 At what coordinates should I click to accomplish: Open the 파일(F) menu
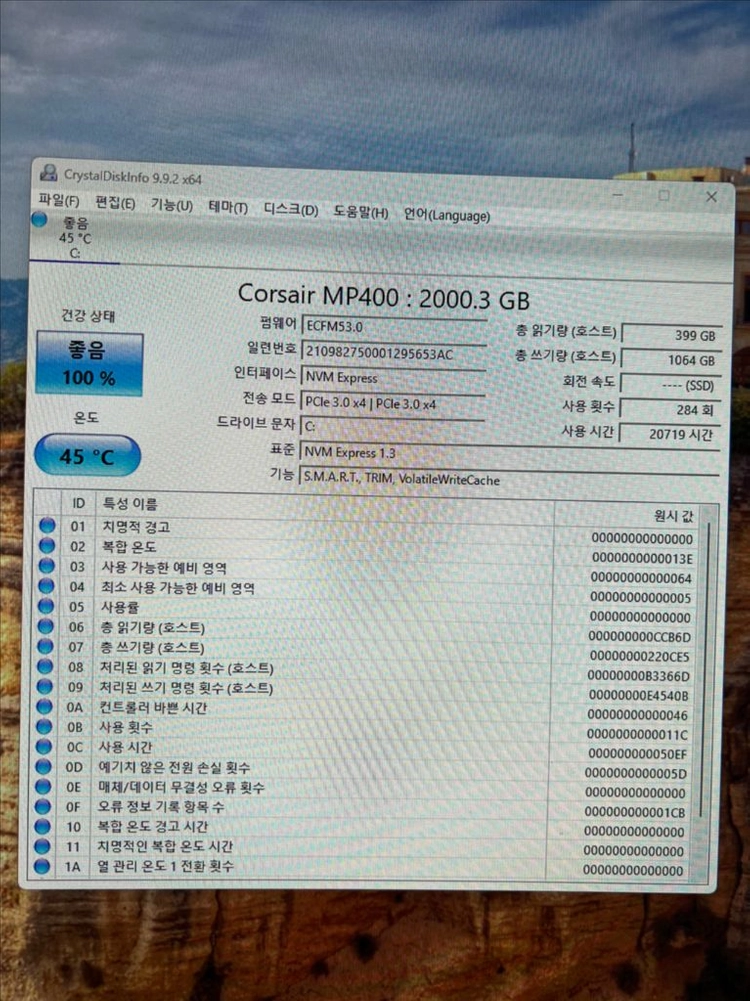(x=59, y=200)
